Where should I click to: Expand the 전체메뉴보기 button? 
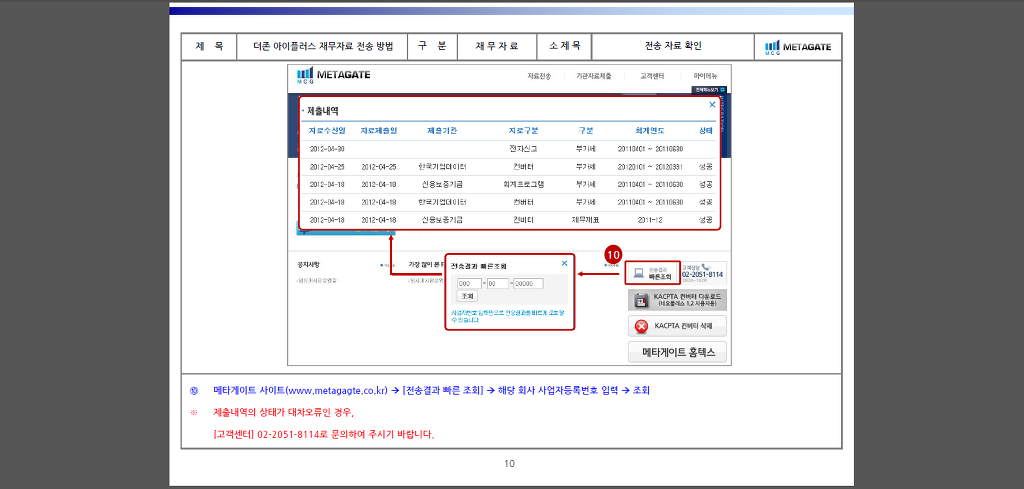(709, 89)
